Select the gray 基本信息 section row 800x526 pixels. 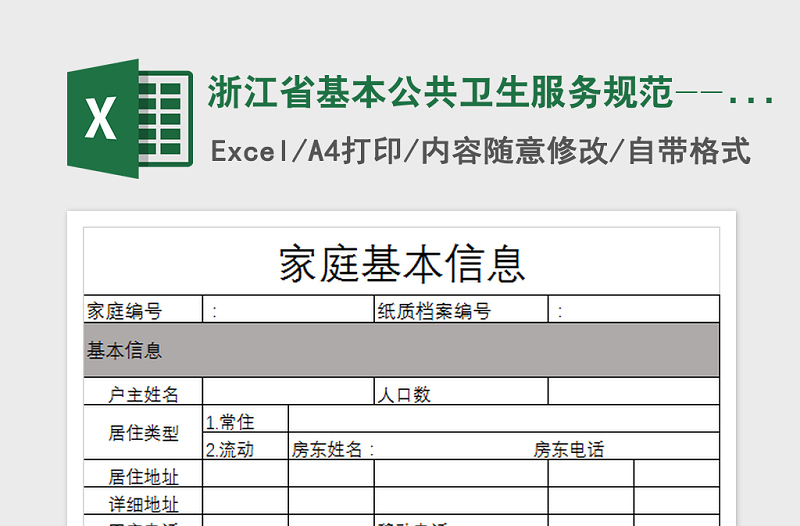402,350
